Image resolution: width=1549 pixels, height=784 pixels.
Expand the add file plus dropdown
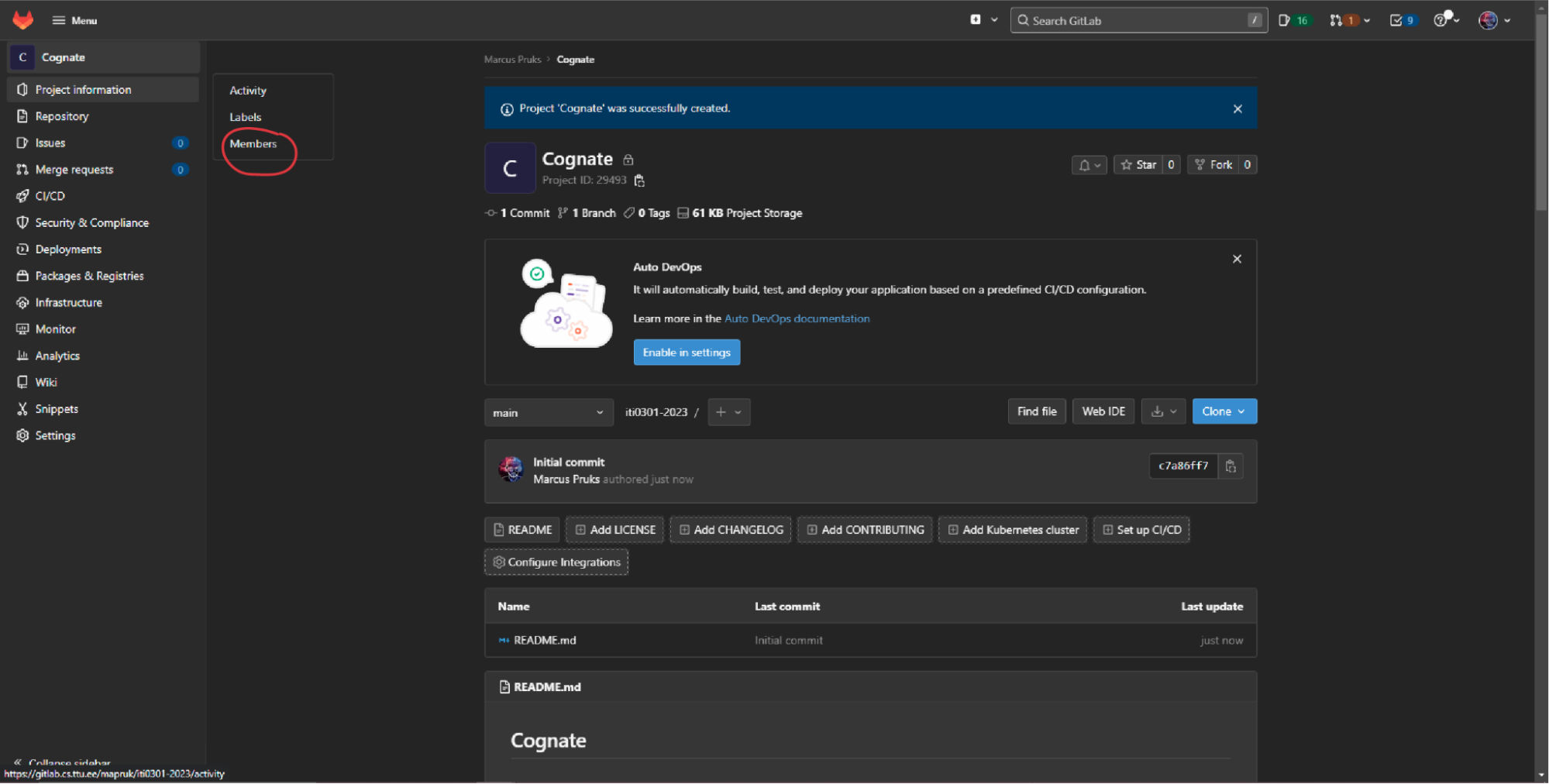[728, 412]
